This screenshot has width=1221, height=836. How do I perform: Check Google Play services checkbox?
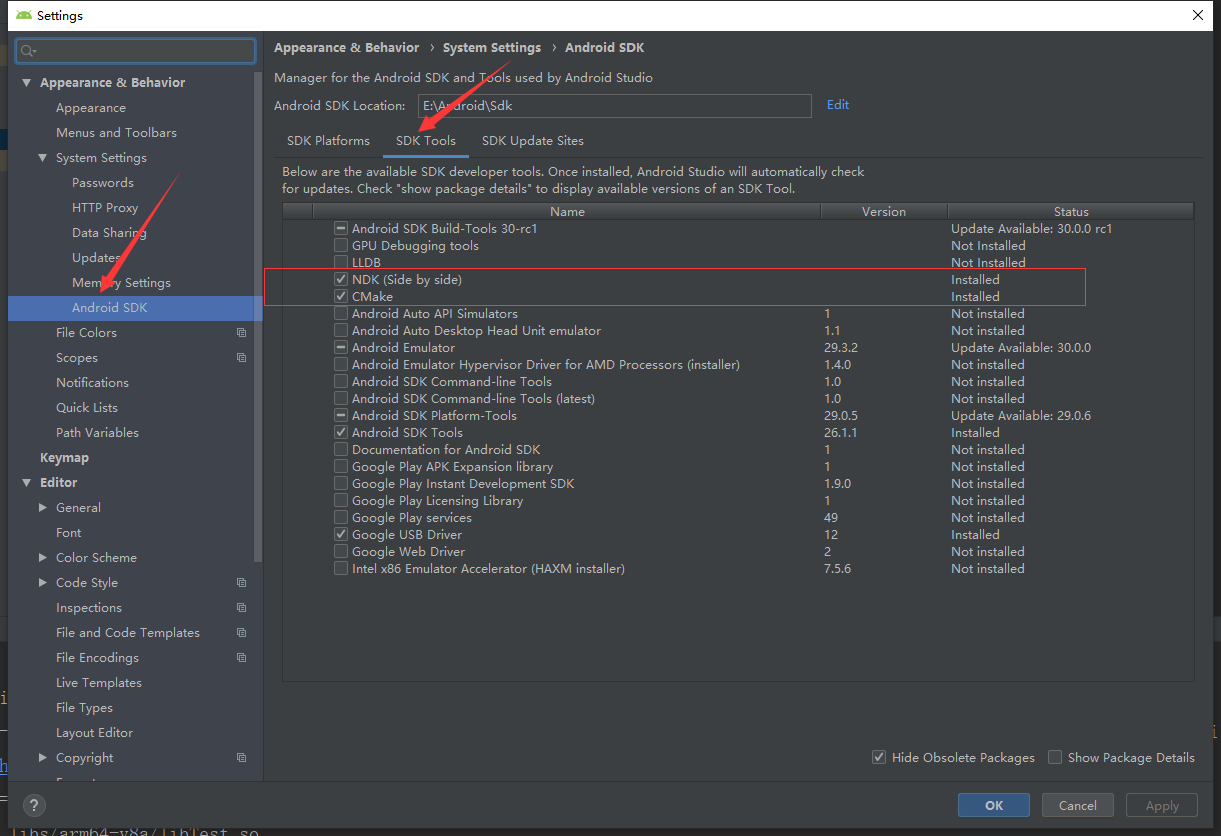click(341, 518)
